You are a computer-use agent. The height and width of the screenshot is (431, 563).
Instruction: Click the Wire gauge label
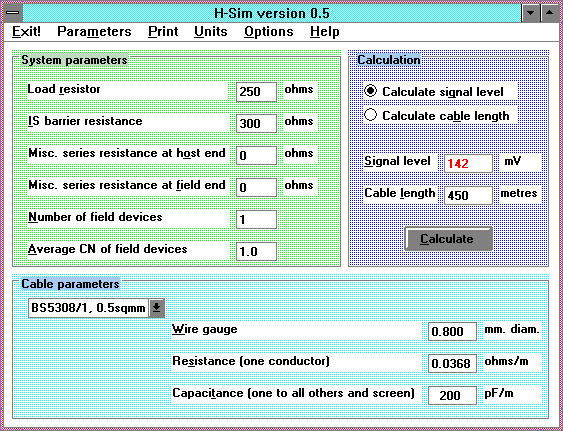point(204,329)
